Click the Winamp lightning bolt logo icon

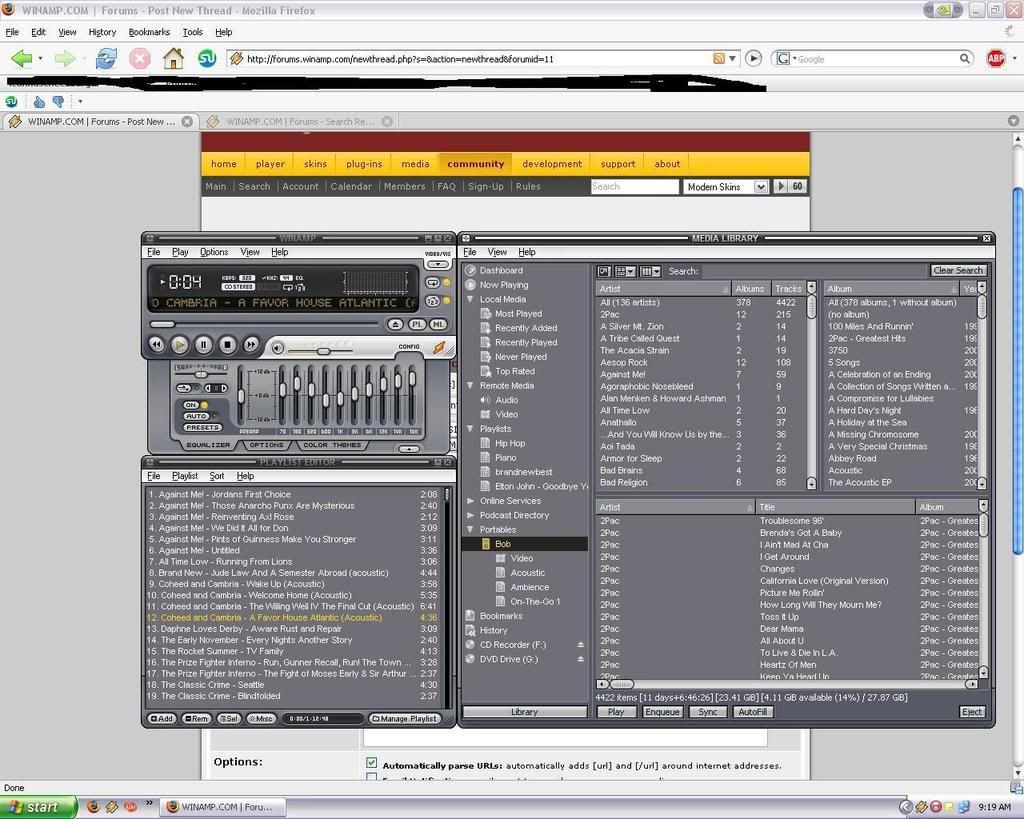coord(439,348)
